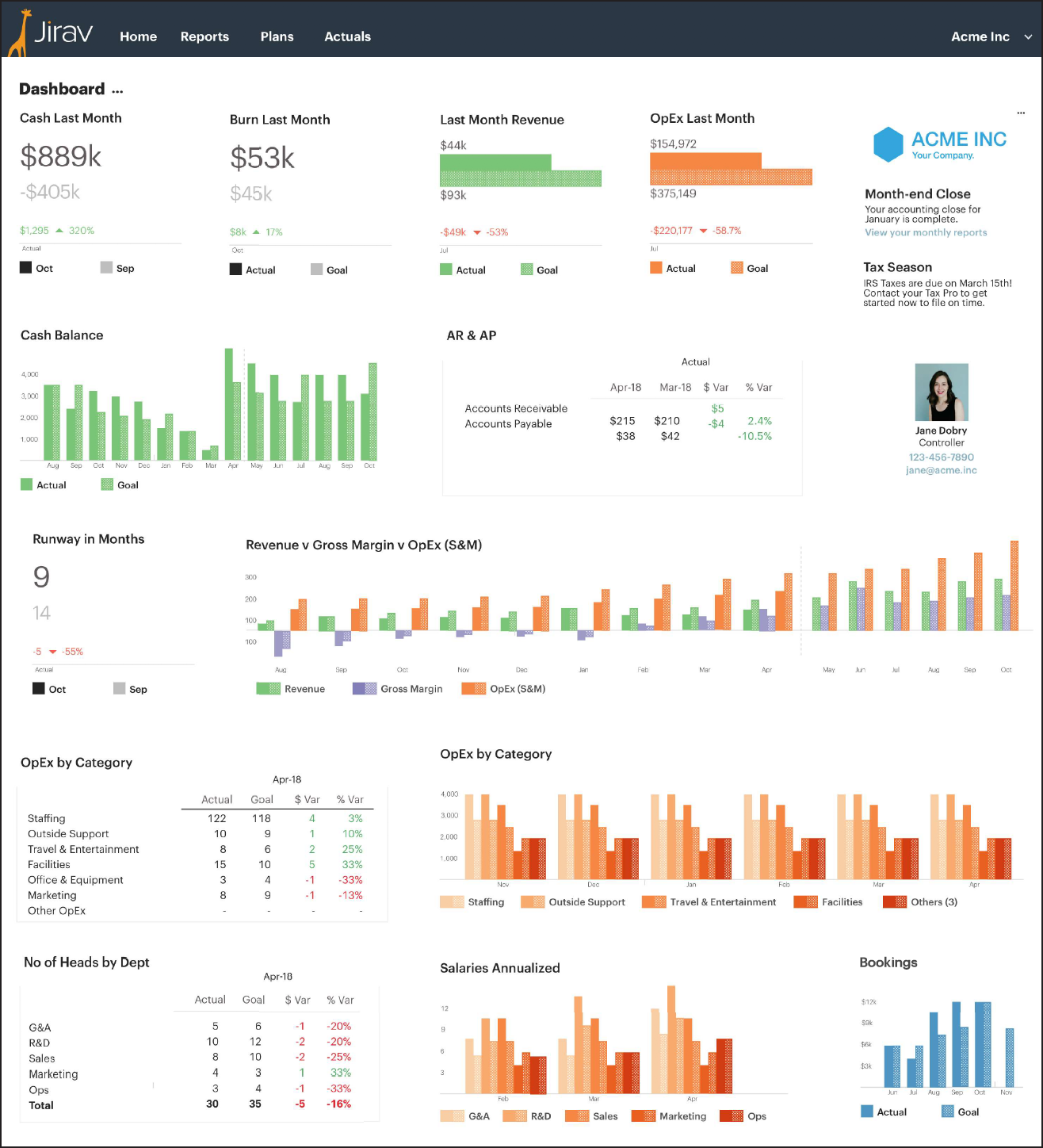Switch to the Actuals tab

(x=347, y=36)
